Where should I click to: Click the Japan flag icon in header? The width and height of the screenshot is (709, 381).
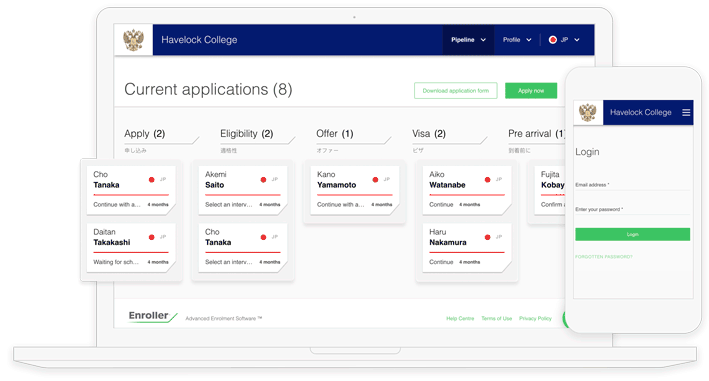pos(553,40)
